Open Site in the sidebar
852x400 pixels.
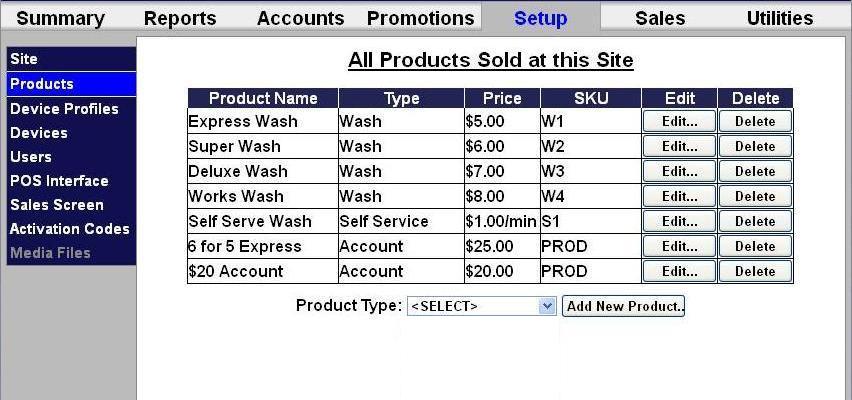tap(24, 60)
